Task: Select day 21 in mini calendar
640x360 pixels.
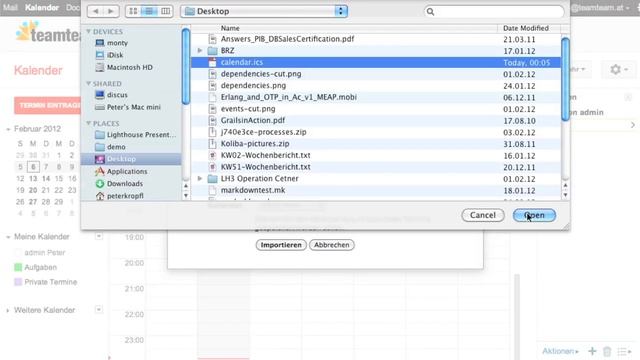Action: point(46,190)
